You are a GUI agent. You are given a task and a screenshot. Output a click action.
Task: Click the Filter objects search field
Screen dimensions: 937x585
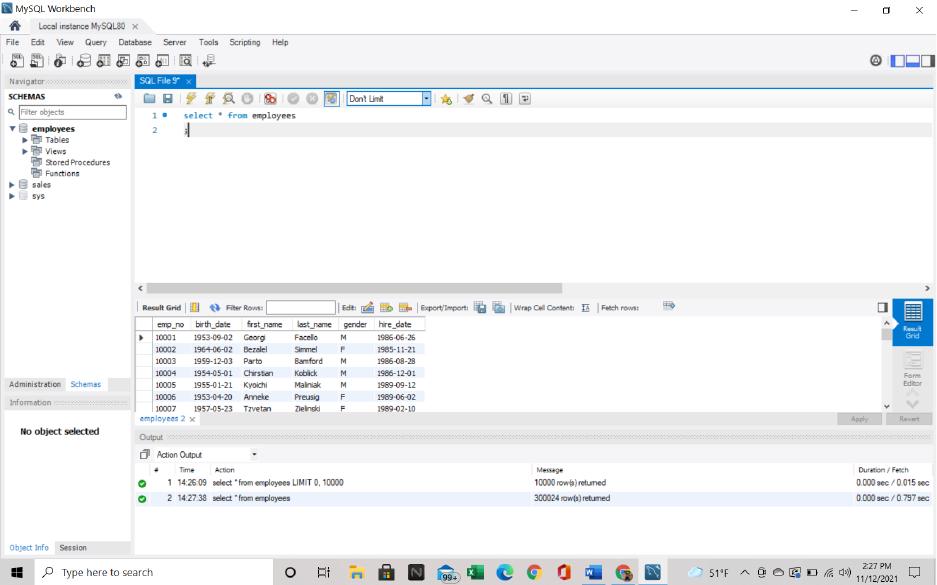click(x=72, y=112)
